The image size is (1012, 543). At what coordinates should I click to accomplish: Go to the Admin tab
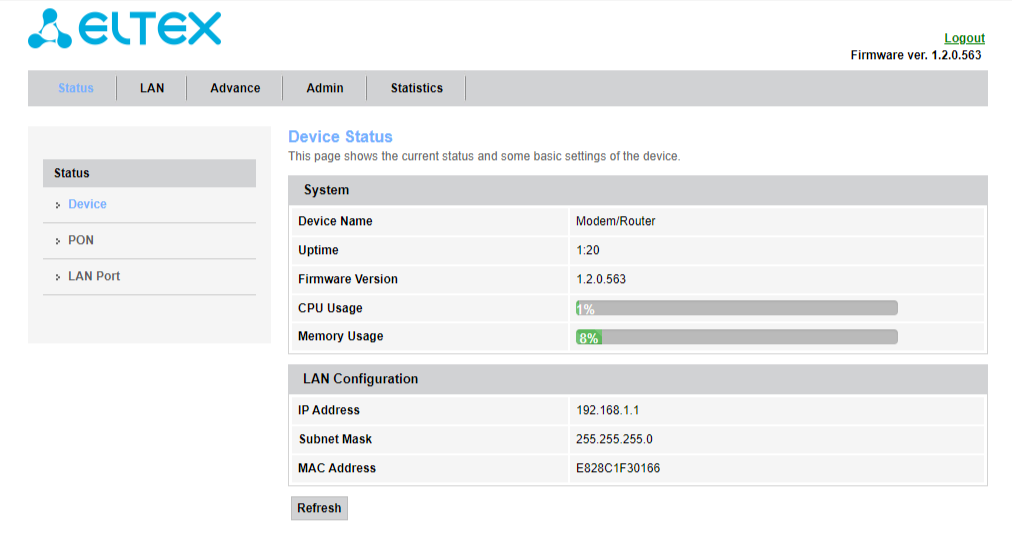tap(325, 88)
